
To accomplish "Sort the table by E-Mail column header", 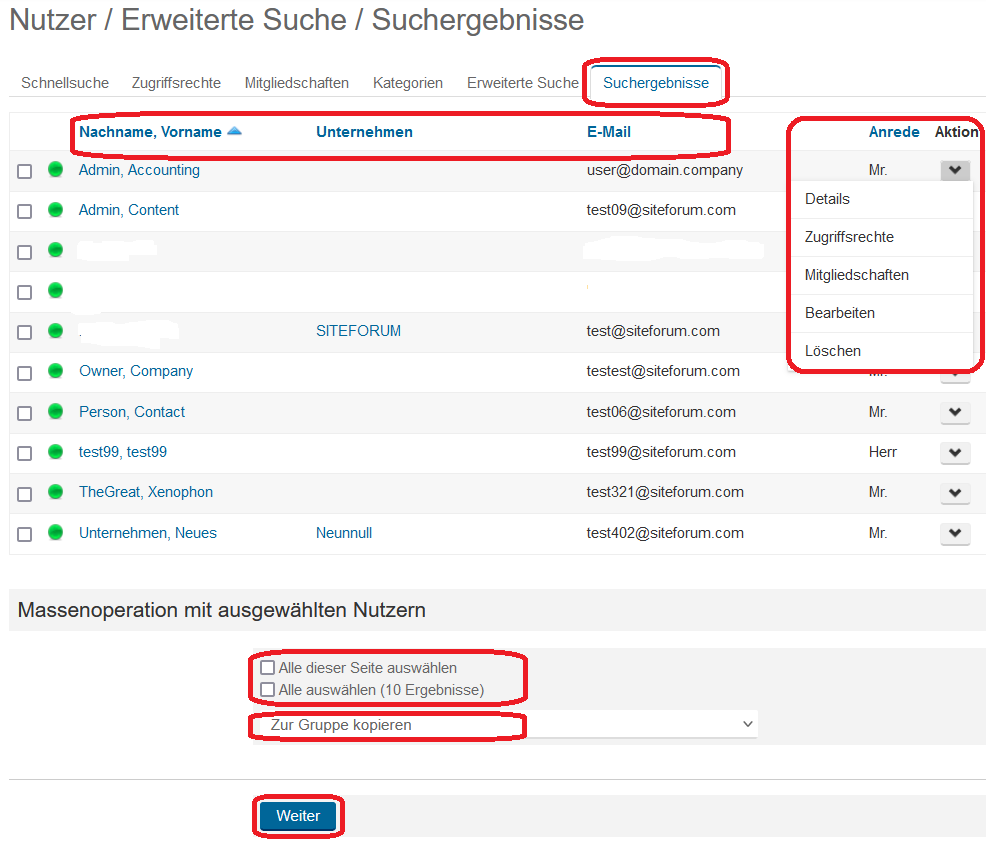I will click(x=608, y=132).
